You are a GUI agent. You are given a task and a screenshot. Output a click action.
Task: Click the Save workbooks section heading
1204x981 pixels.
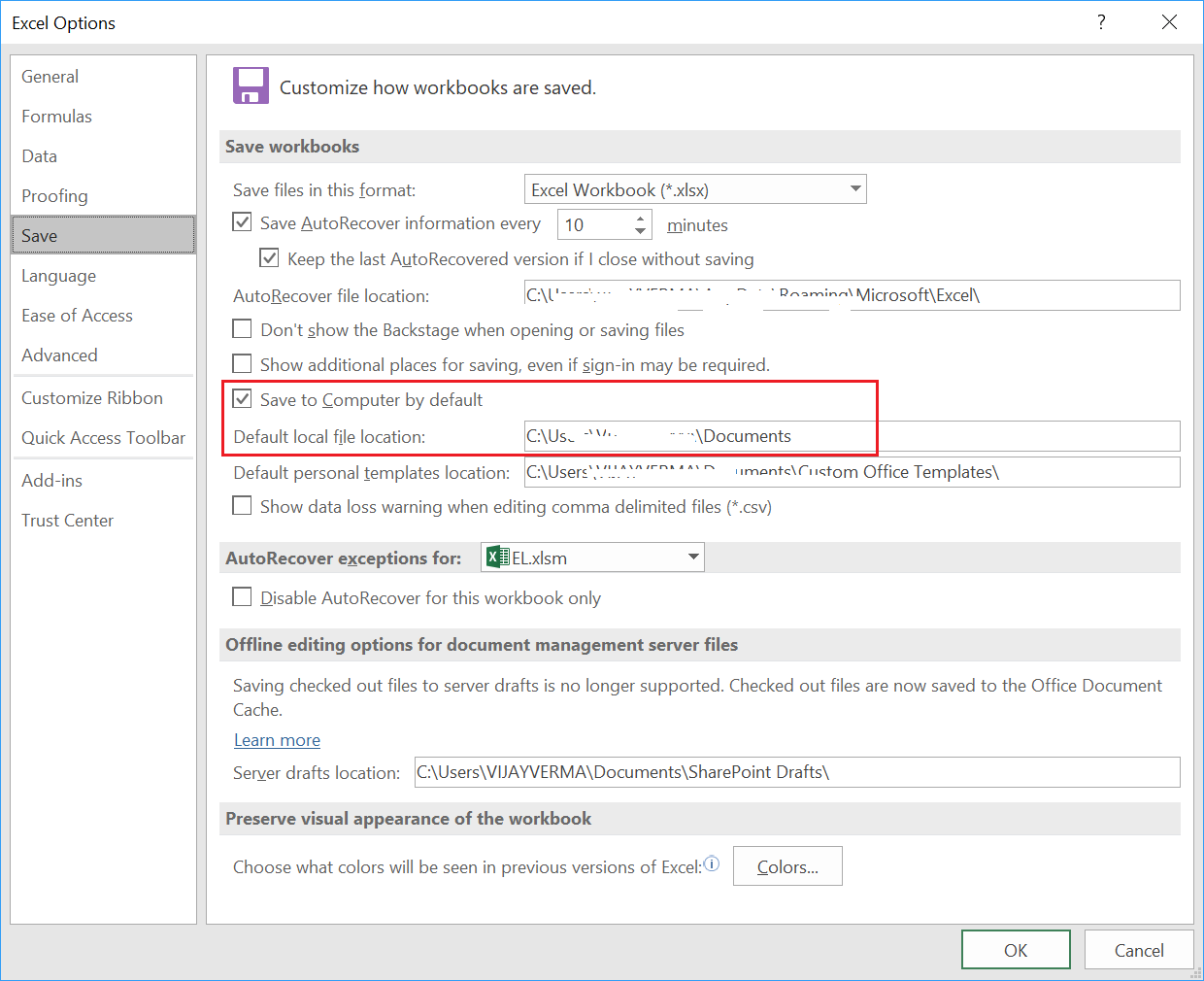(292, 146)
